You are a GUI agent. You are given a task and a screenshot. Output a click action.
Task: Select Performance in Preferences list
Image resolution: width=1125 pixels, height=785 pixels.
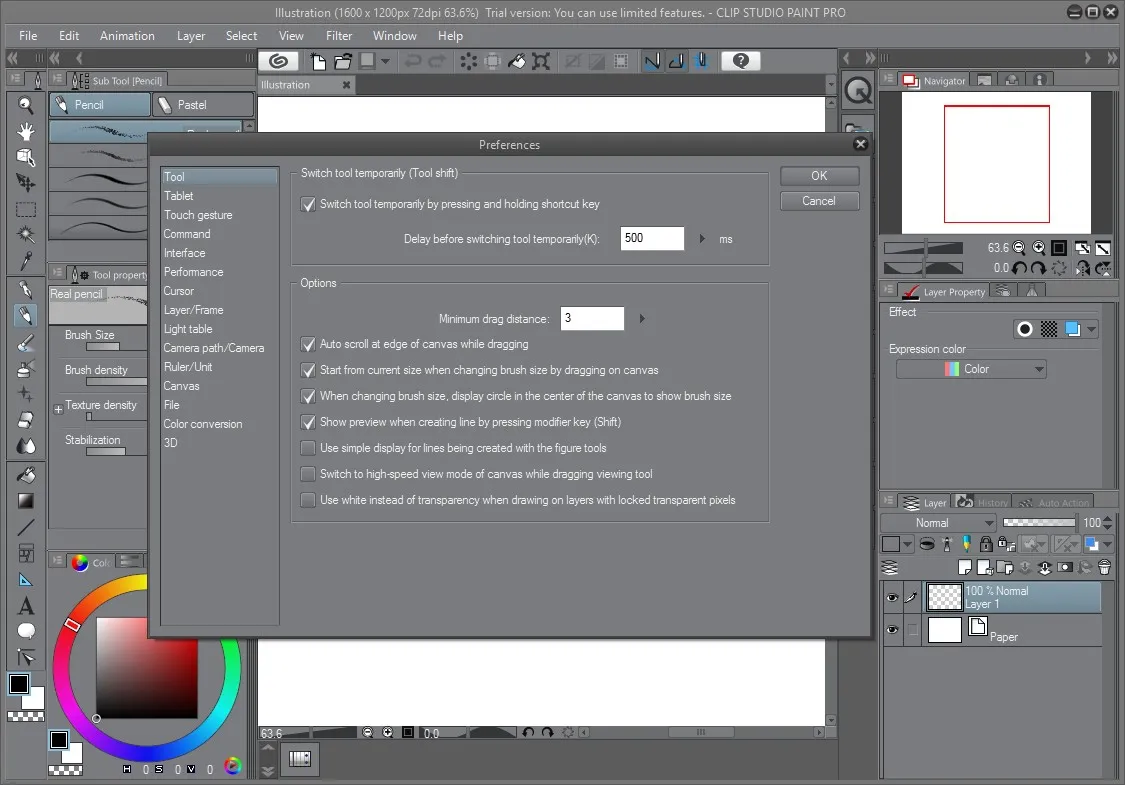(193, 272)
